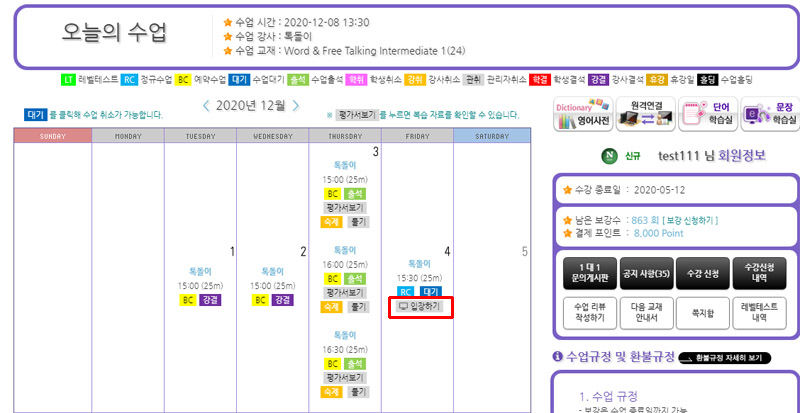800x413 pixels.
Task: Click the 대기 badge on Friday's class
Action: click(430, 291)
